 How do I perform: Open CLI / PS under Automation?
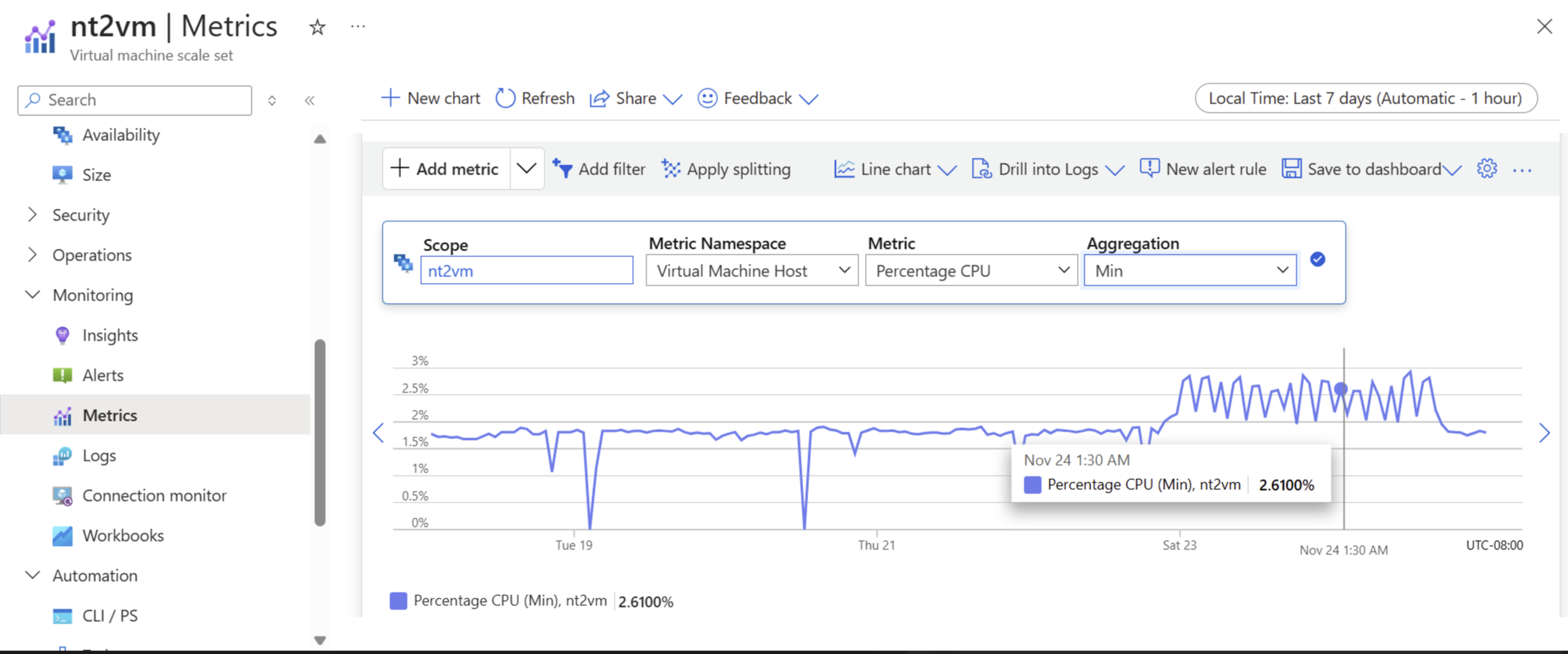[x=109, y=616]
